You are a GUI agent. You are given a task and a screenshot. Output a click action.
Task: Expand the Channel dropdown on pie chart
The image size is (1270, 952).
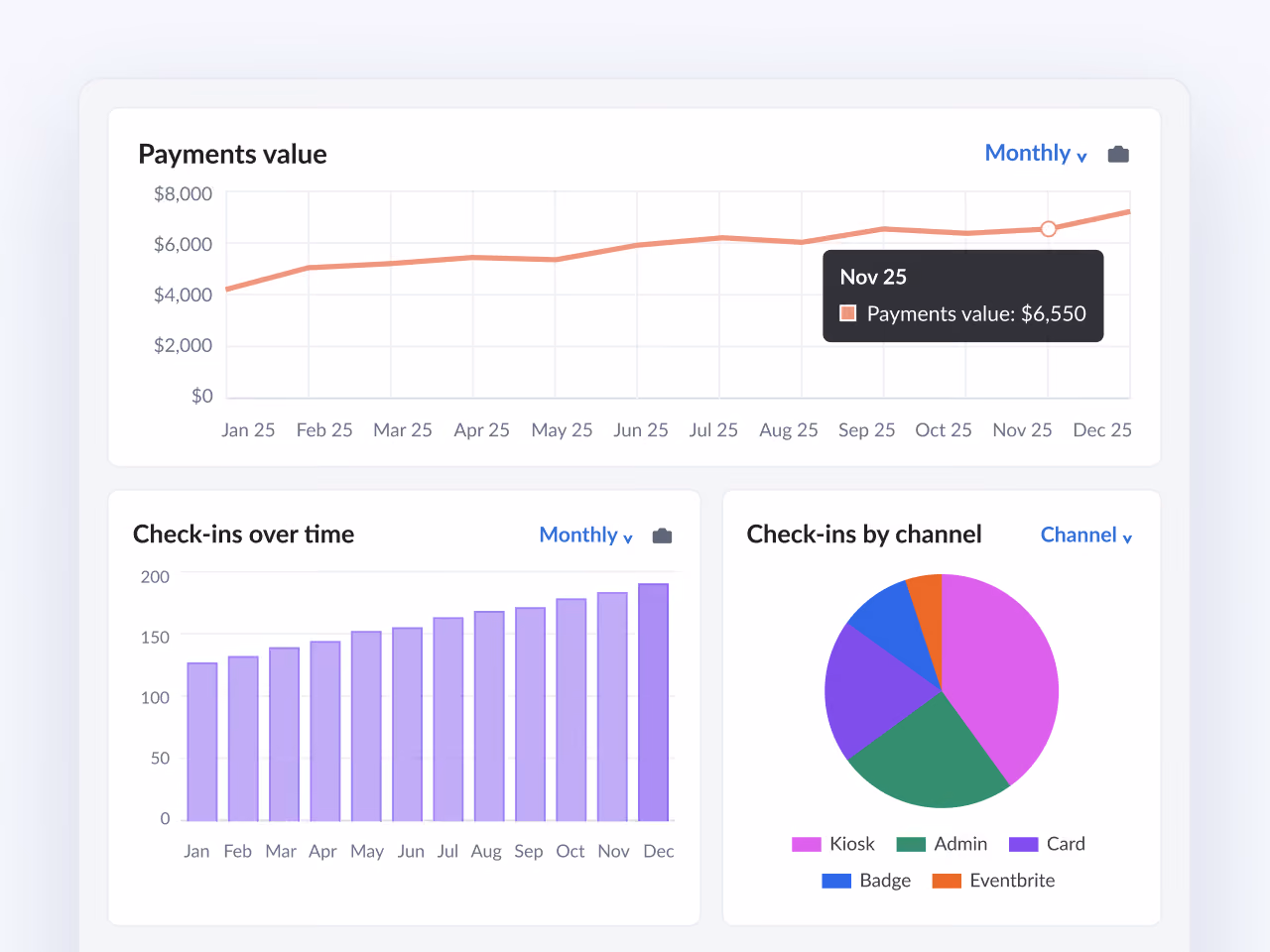[x=1086, y=535]
